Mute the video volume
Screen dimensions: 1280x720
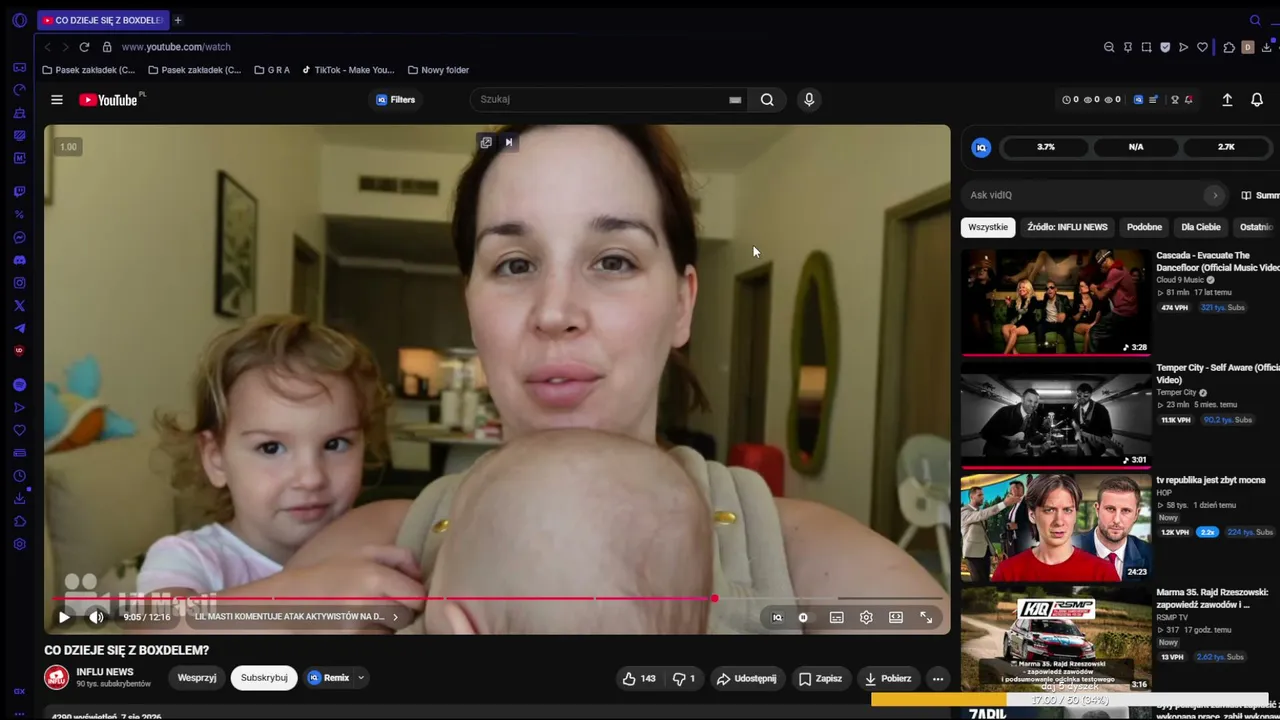(96, 617)
